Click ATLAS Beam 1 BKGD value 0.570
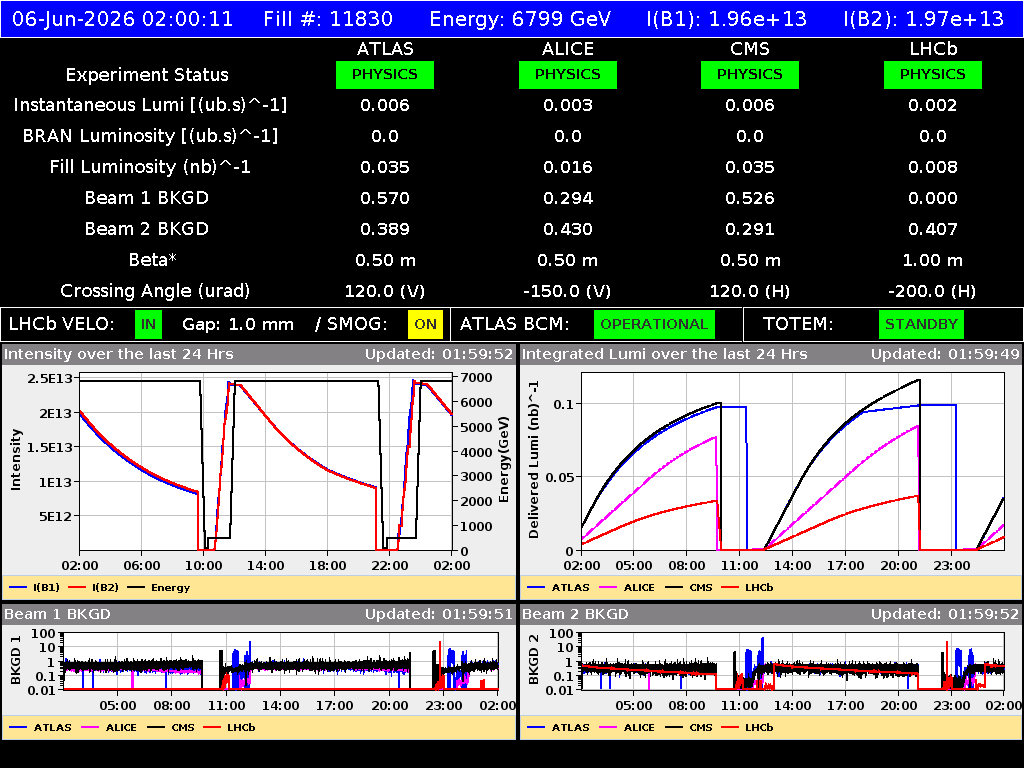Screen dimensions: 1024x768 point(385,199)
